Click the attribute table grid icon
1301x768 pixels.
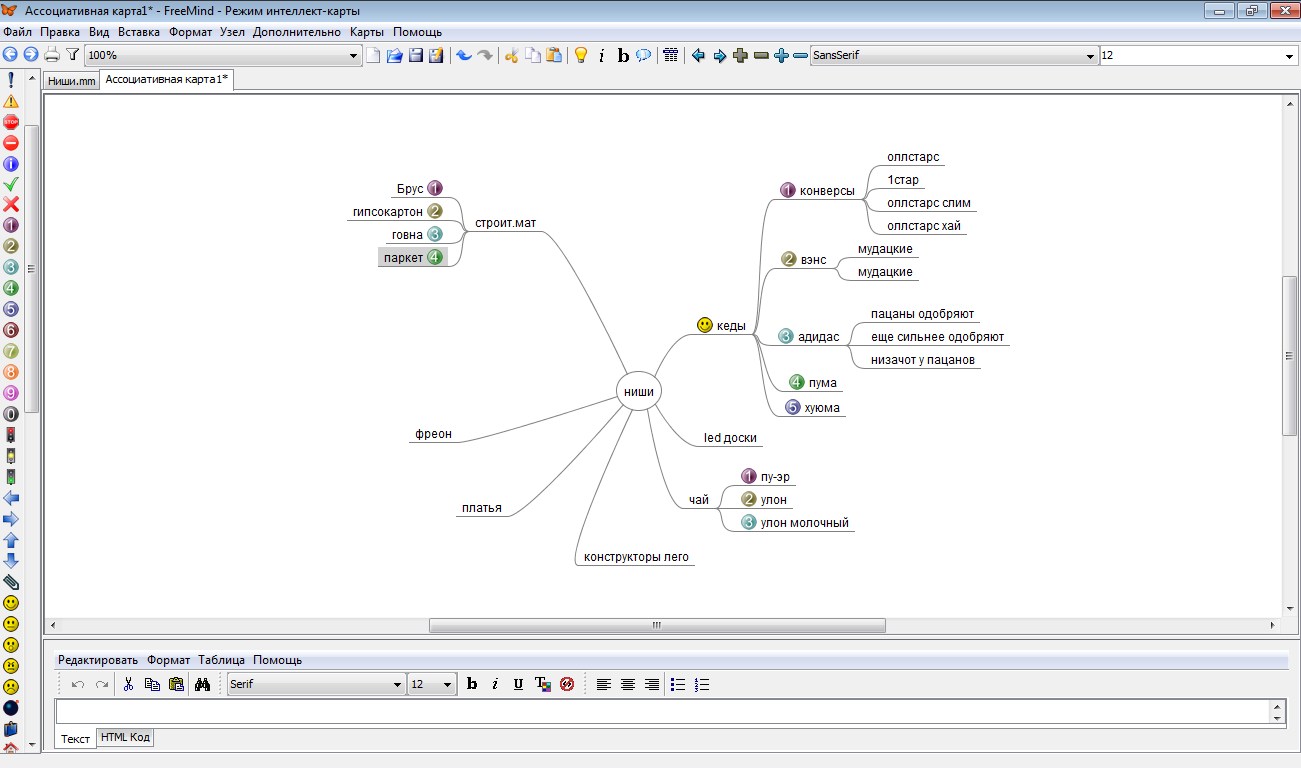coord(671,56)
